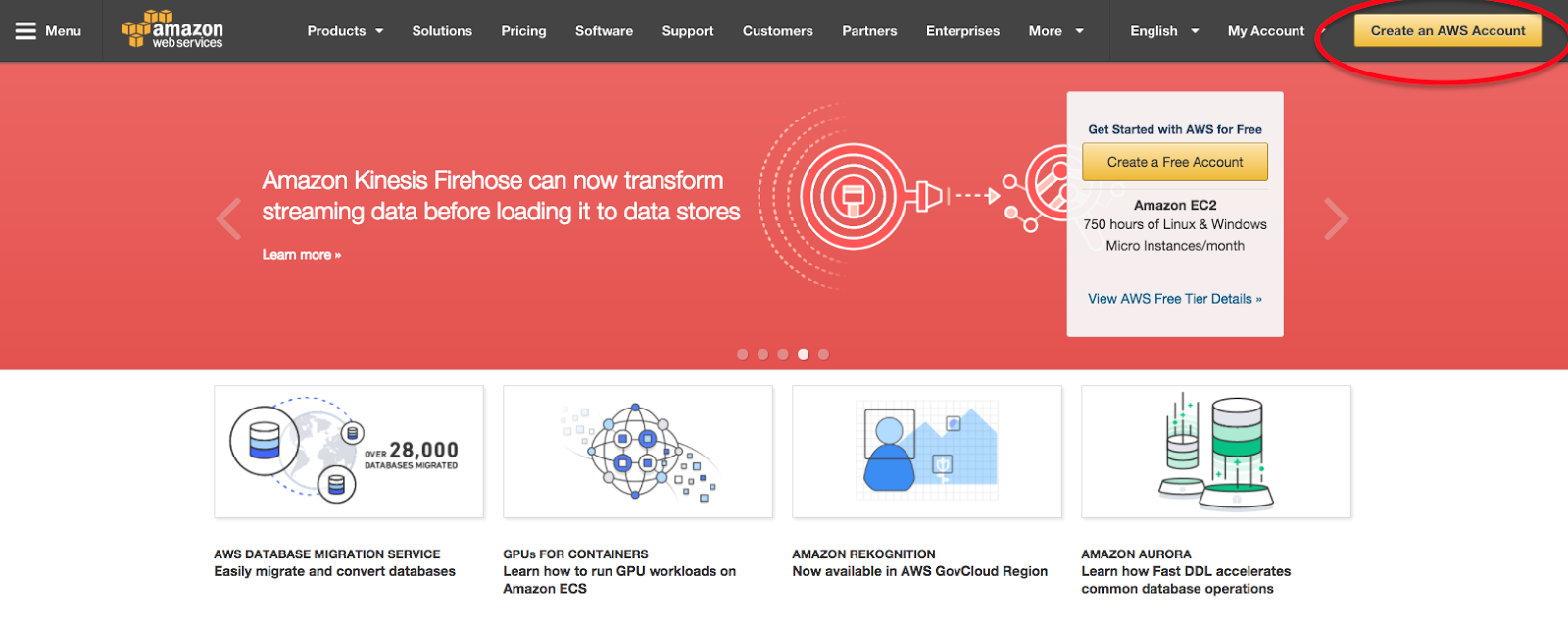
Task: Click AWS DATABASE MIGRATION SERVICE heading
Action: [x=327, y=554]
